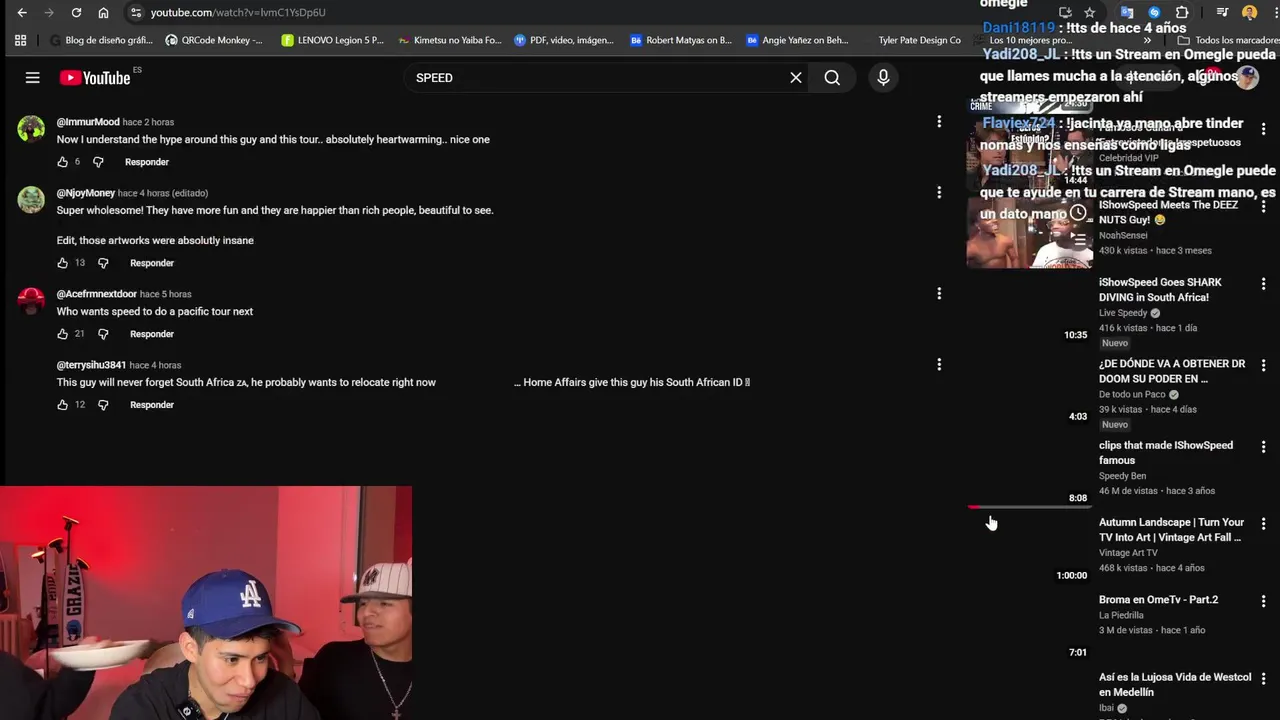The height and width of the screenshot is (720, 1280).
Task: Open the media controls music note icon
Action: tap(1222, 12)
